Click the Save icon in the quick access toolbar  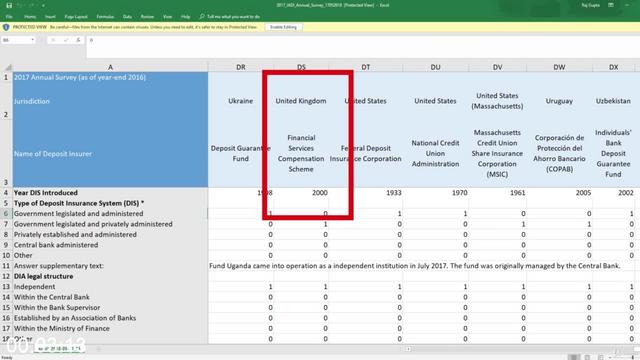click(x=9, y=5)
